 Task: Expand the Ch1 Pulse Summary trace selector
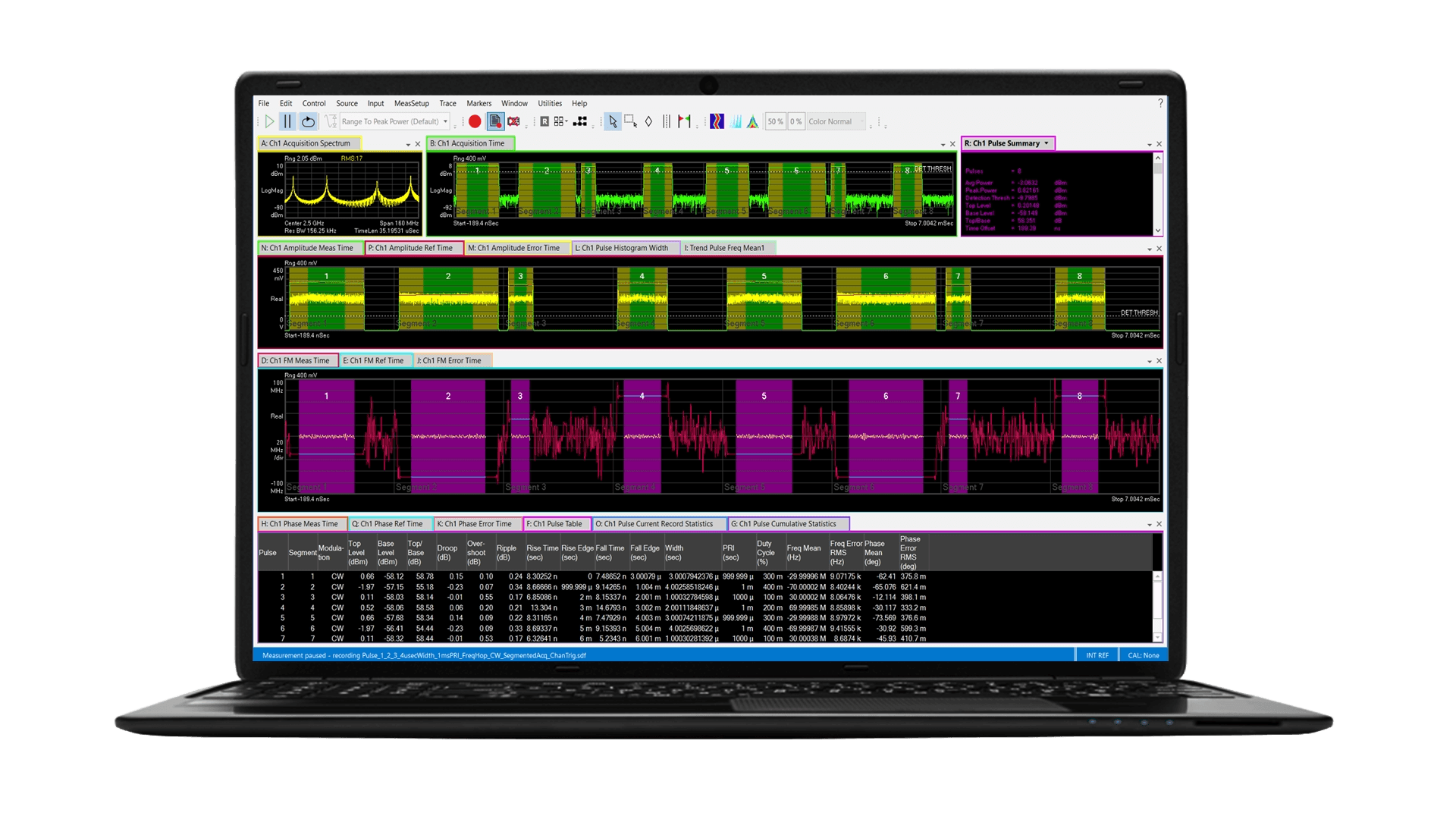[1047, 143]
